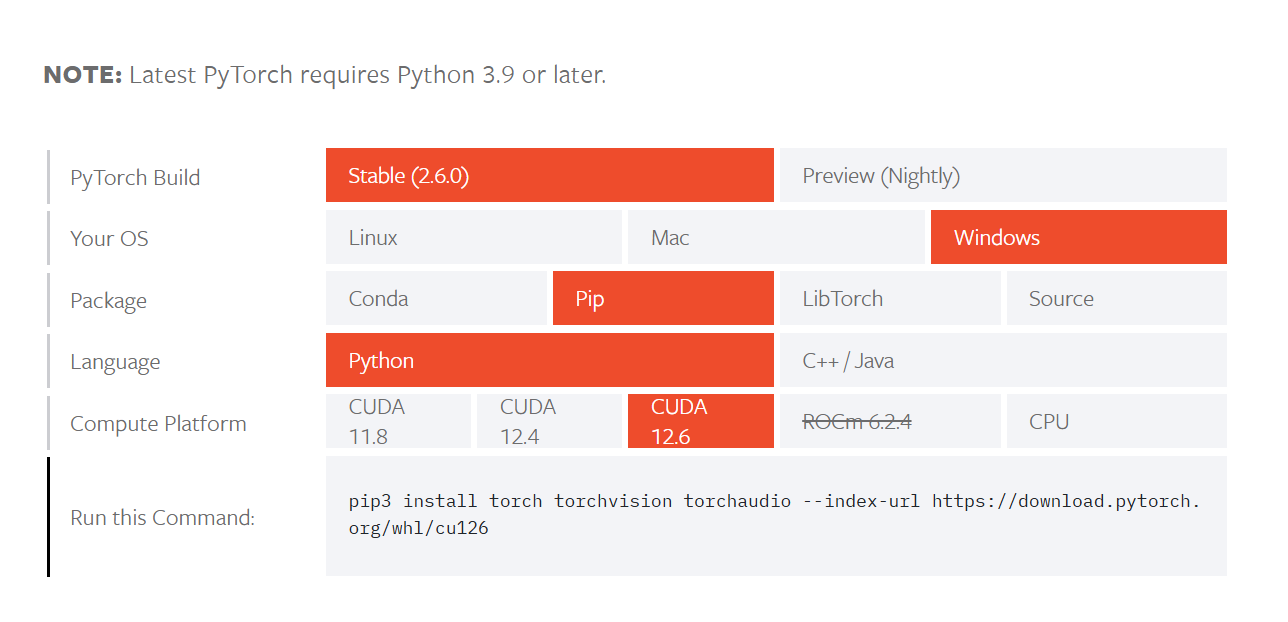Switch to Preview (Nightly) build
Viewport: 1288px width, 622px height.
tap(1001, 175)
